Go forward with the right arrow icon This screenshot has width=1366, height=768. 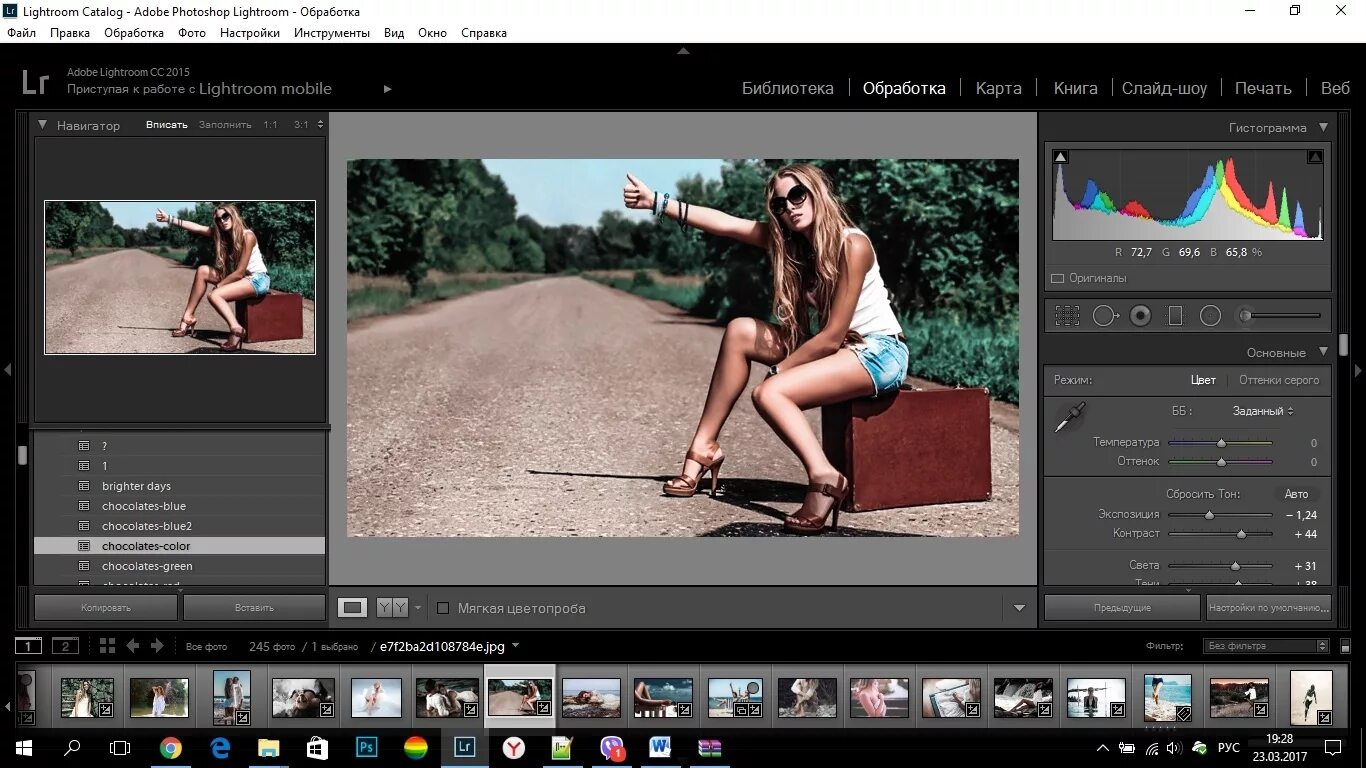point(157,646)
